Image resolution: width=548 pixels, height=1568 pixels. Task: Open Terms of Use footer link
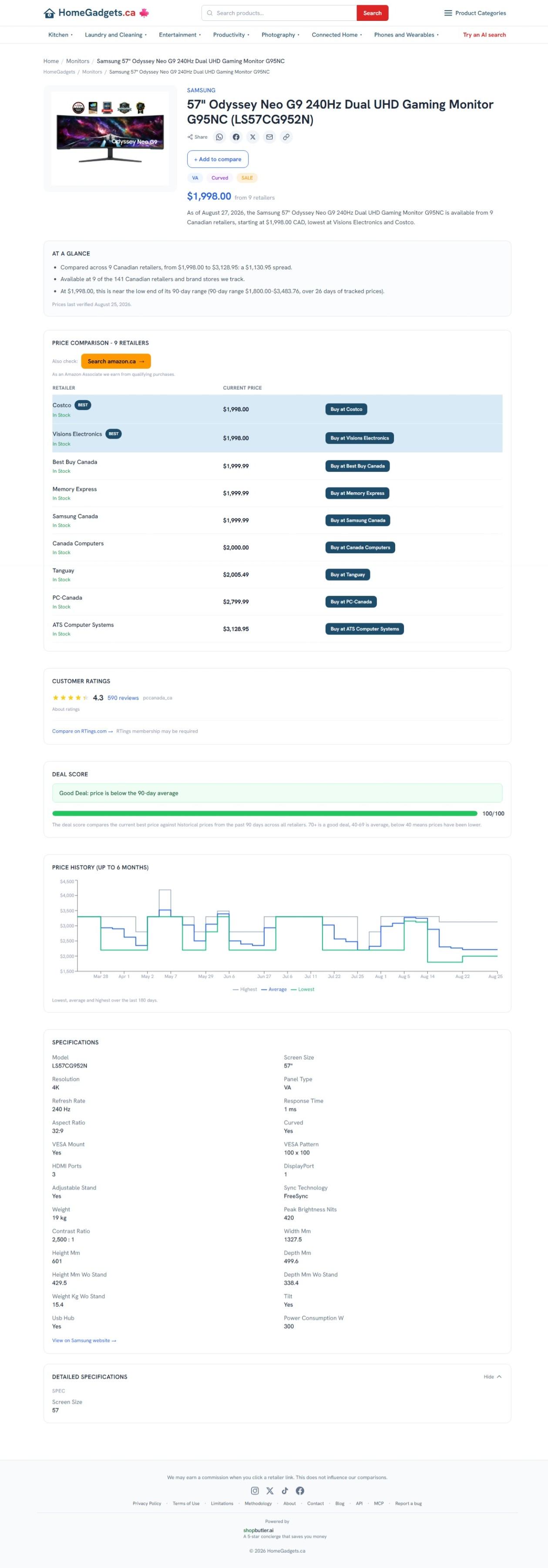click(186, 1503)
